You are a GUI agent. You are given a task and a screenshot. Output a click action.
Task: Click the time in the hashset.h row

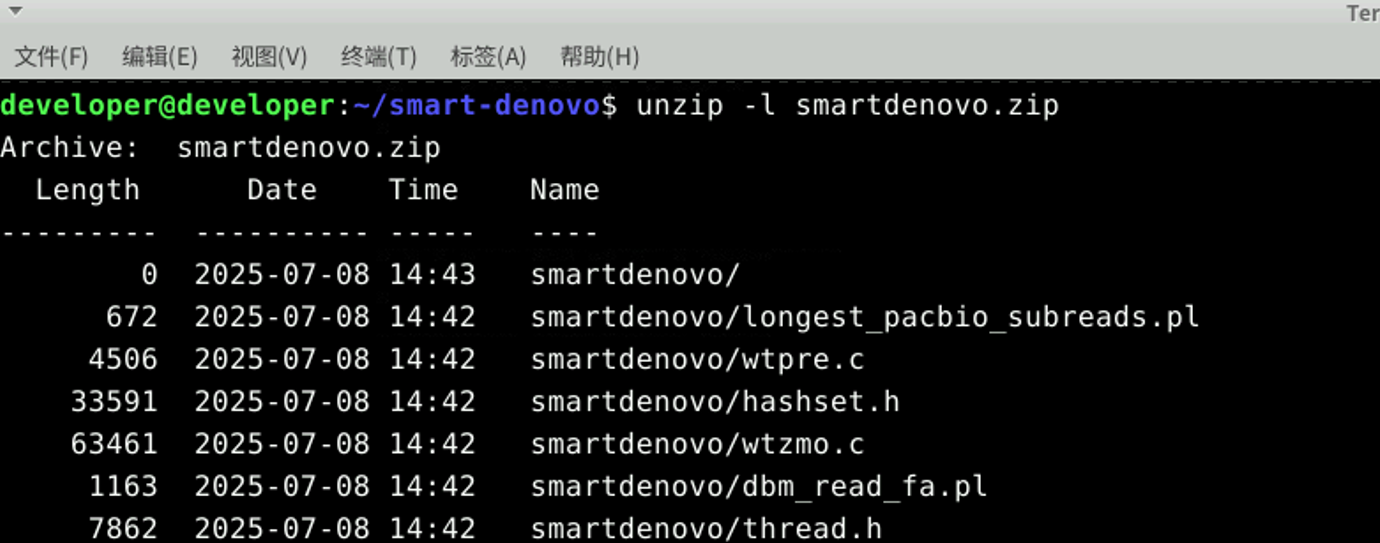click(x=432, y=402)
